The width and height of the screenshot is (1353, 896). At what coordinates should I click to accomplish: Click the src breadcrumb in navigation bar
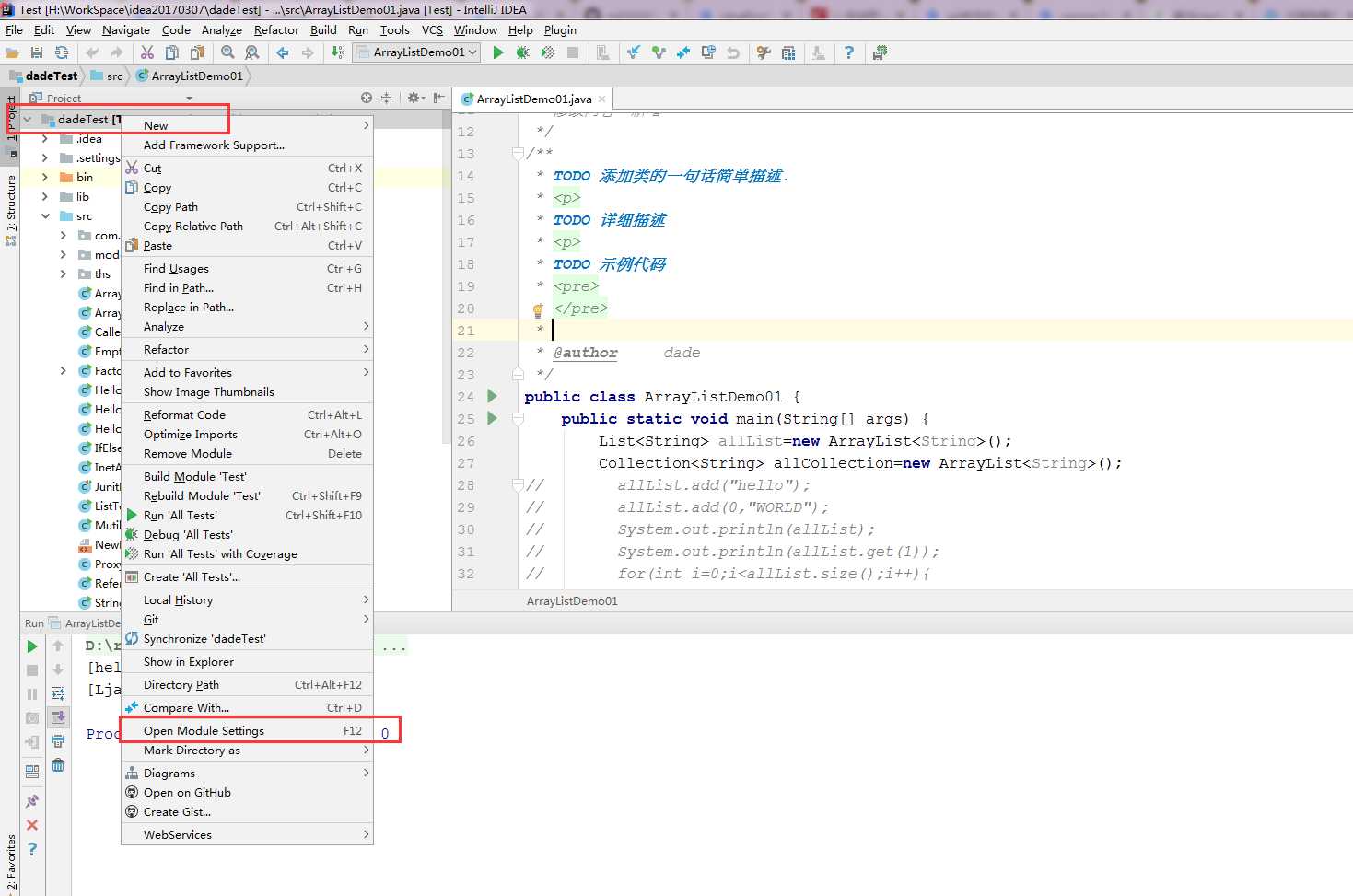point(114,76)
